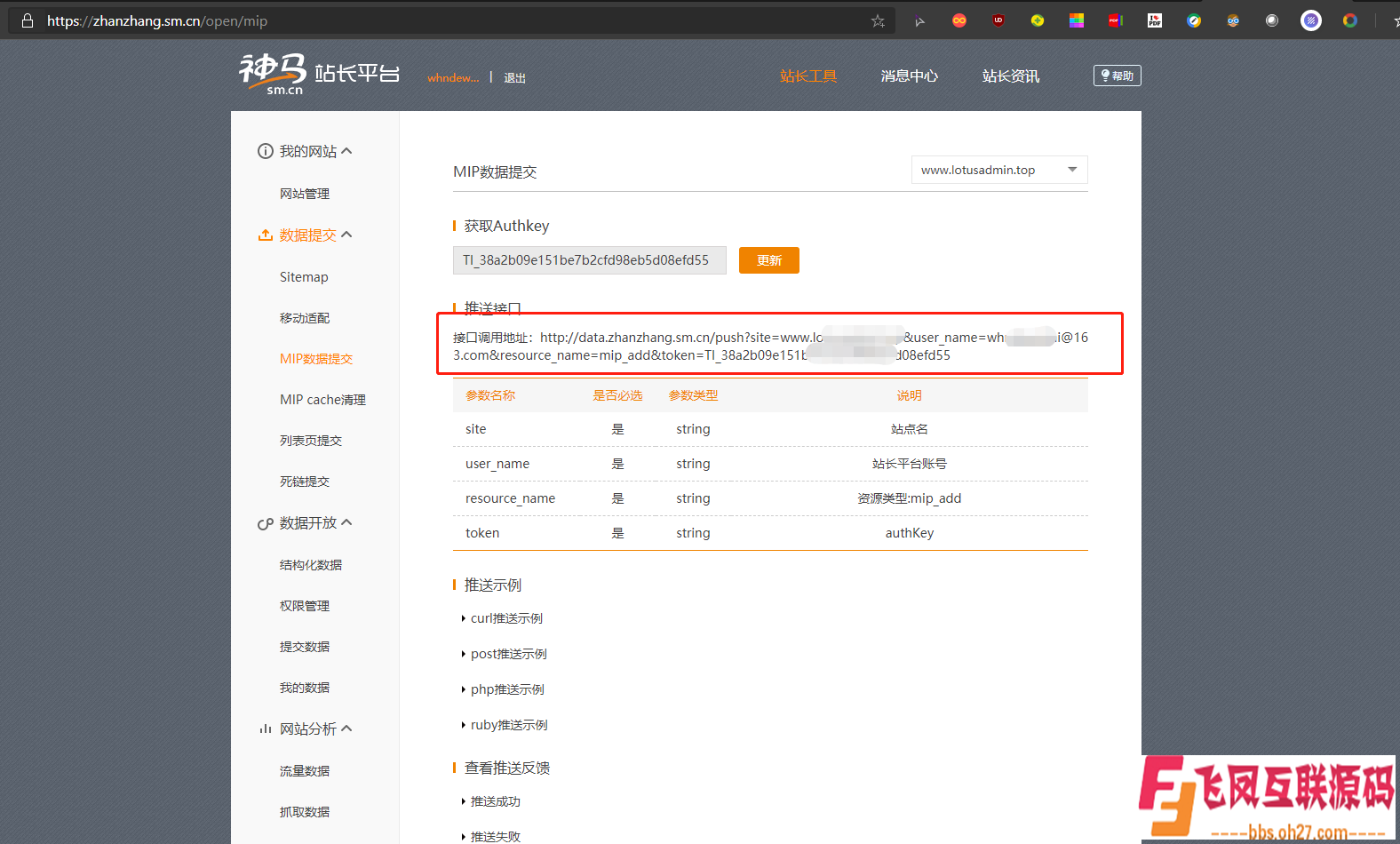Click the upload icon beside 数据提交
This screenshot has height=844, width=1400.
click(265, 235)
